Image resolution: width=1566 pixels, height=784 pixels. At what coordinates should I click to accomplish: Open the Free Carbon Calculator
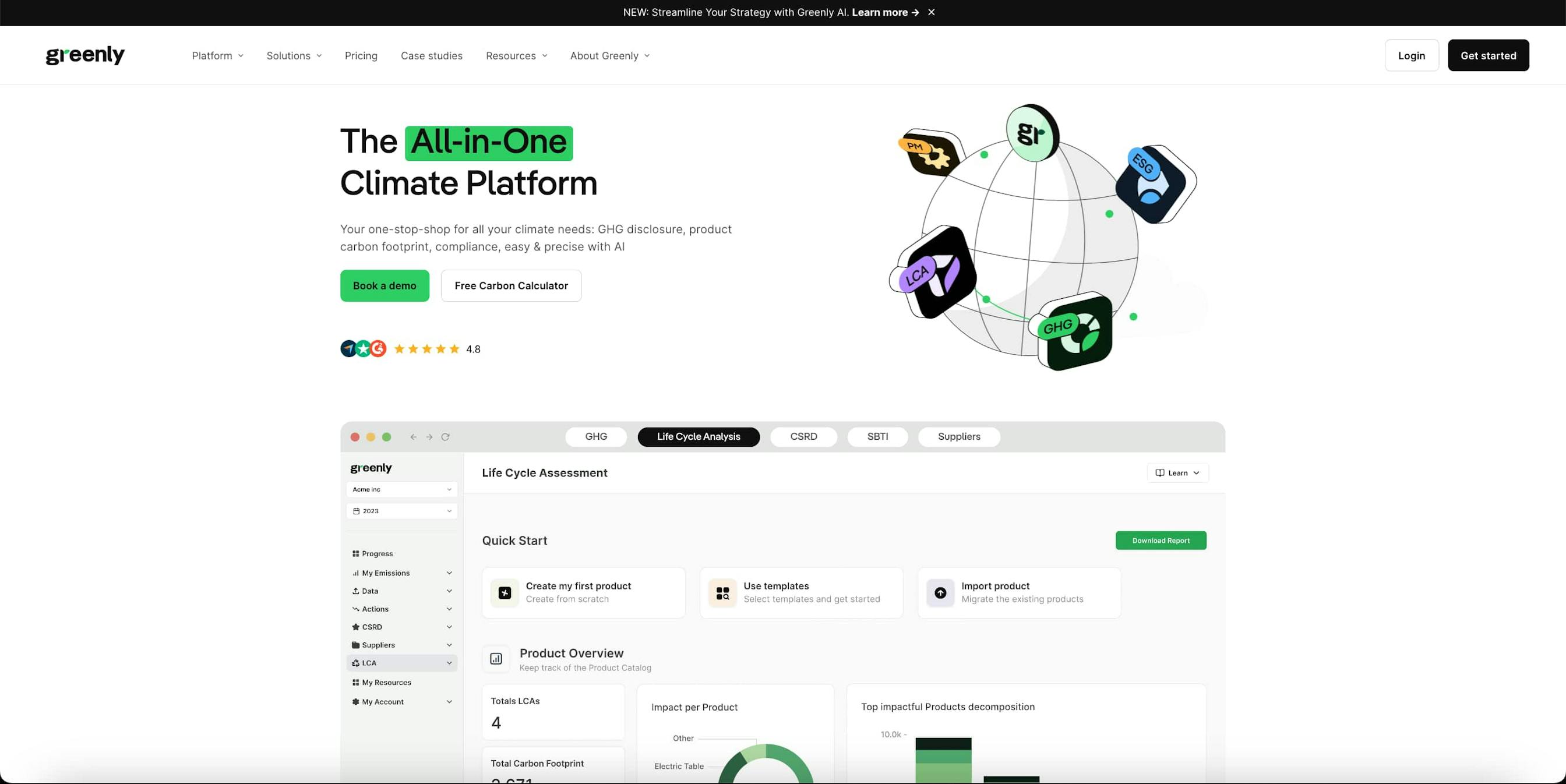(x=511, y=285)
